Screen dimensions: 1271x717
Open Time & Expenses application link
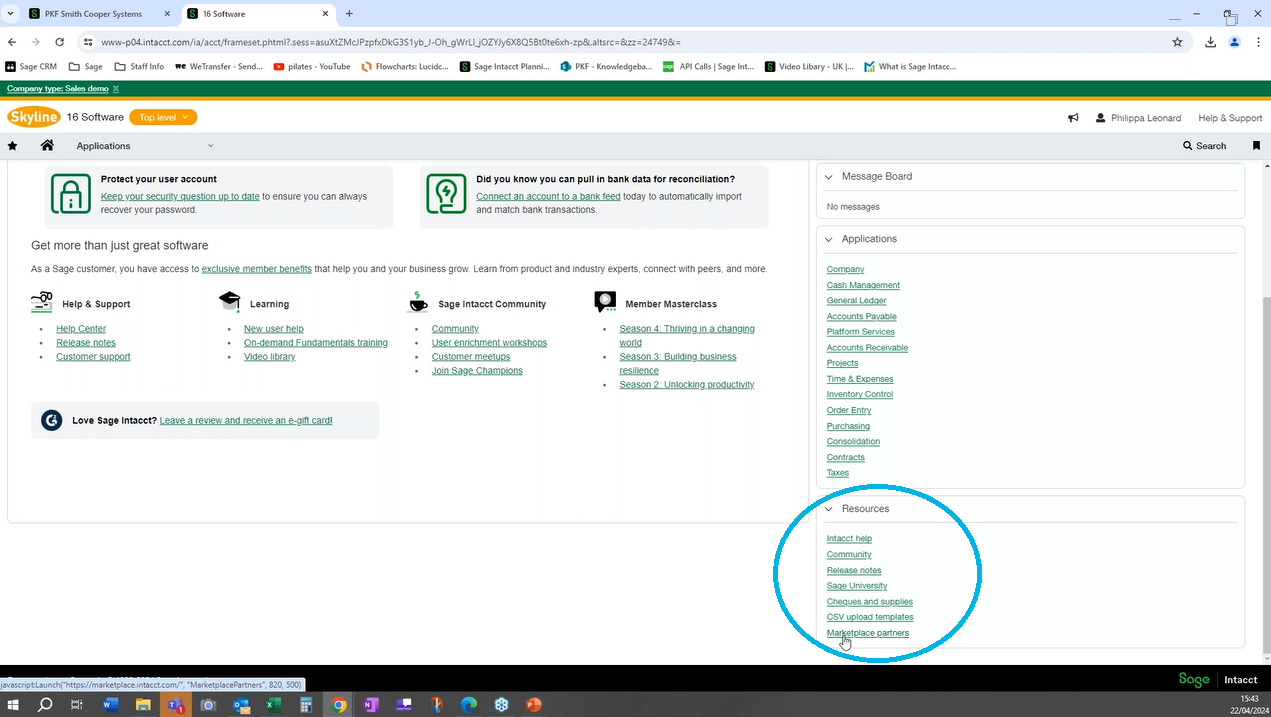click(860, 379)
